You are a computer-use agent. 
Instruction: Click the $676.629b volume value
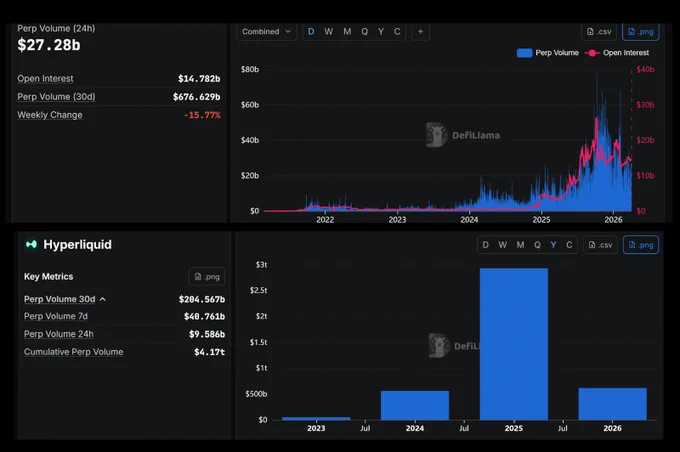click(x=196, y=97)
